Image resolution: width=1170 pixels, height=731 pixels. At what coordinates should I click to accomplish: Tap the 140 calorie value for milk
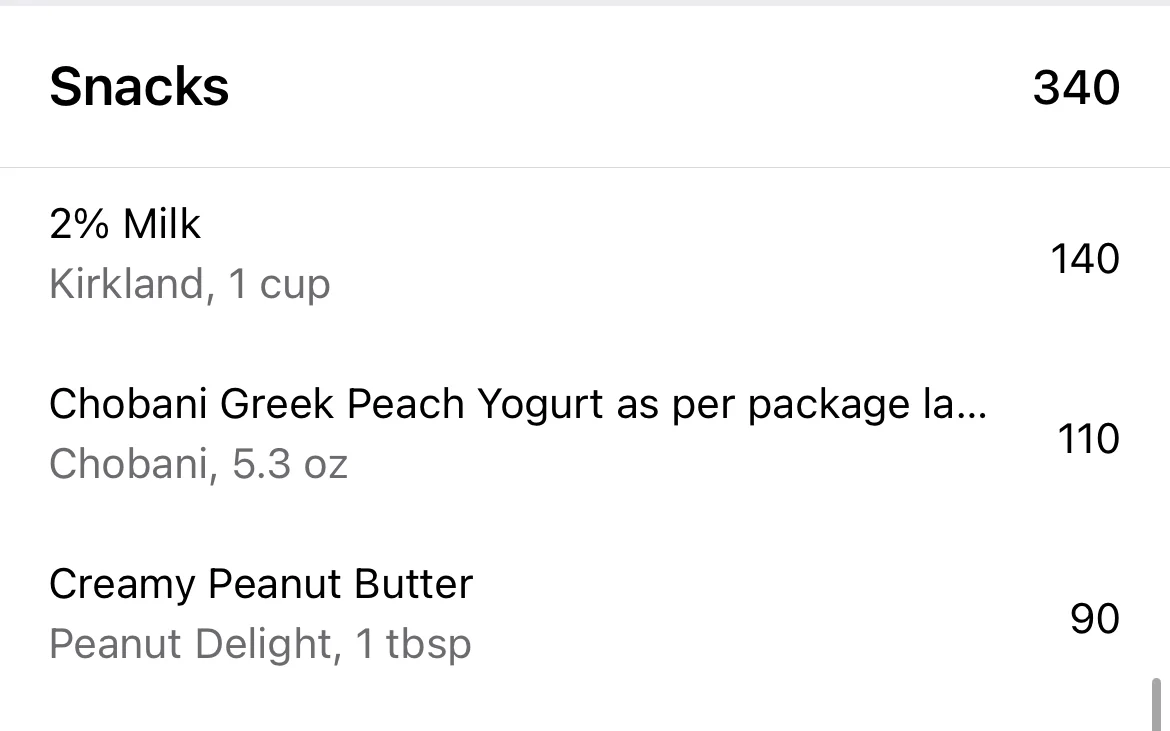tap(1085, 259)
